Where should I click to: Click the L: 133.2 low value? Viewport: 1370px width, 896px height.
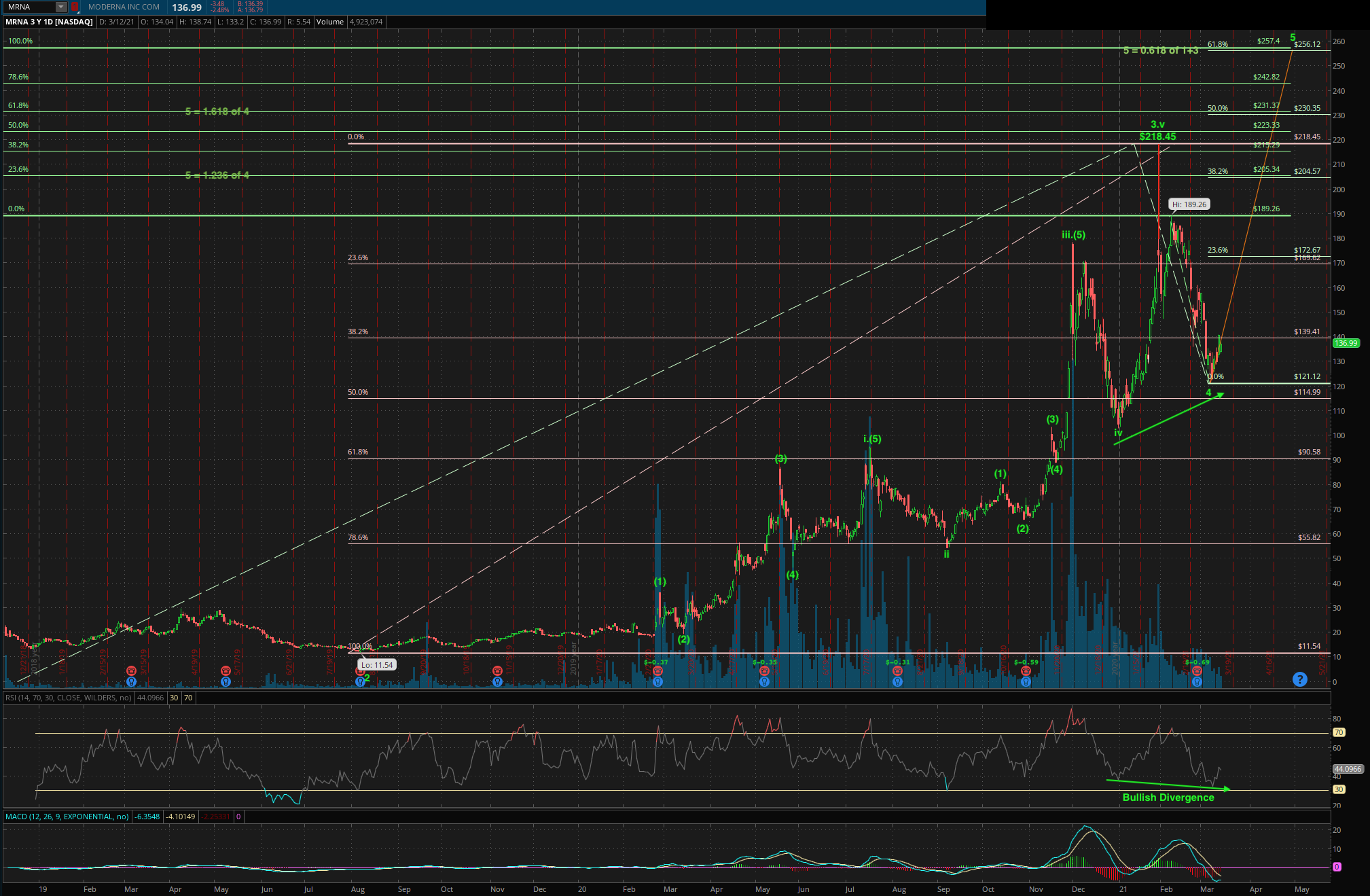pyautogui.click(x=230, y=22)
